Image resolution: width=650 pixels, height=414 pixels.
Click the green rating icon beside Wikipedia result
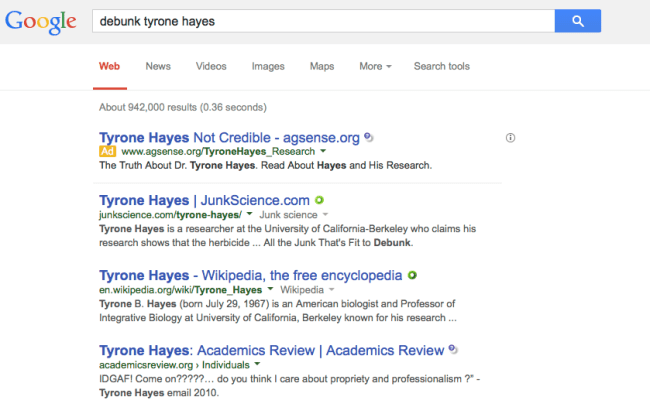412,275
